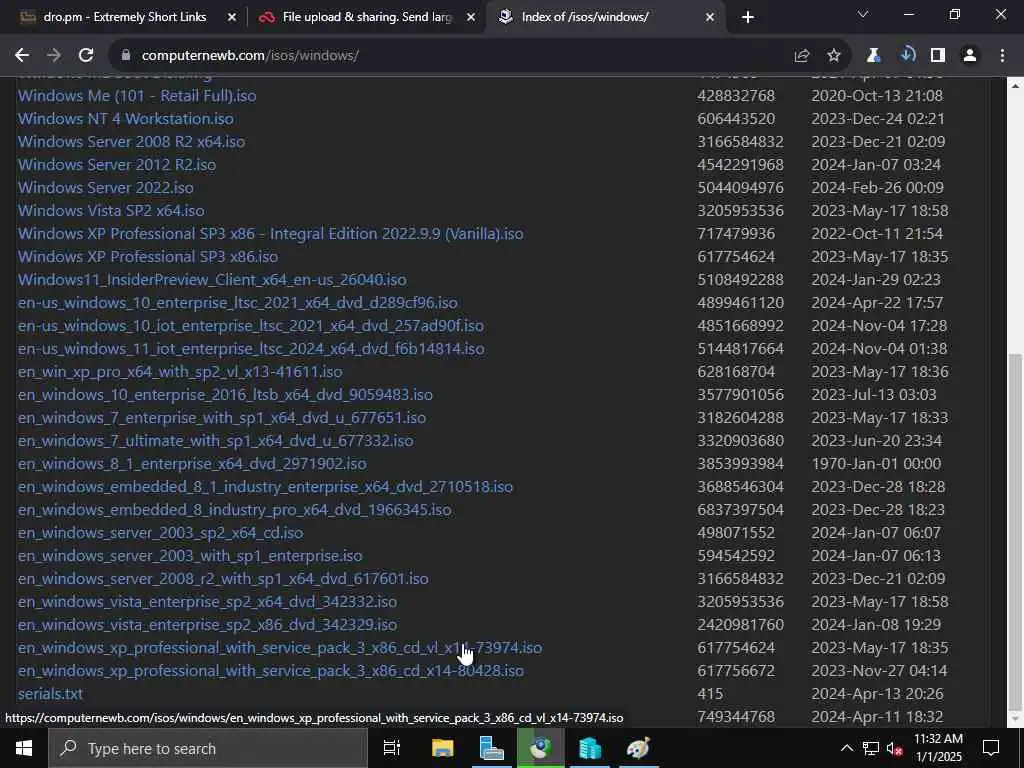This screenshot has height=768, width=1024.
Task: Download Windows NT 4 Workstation.iso
Action: click(x=125, y=119)
